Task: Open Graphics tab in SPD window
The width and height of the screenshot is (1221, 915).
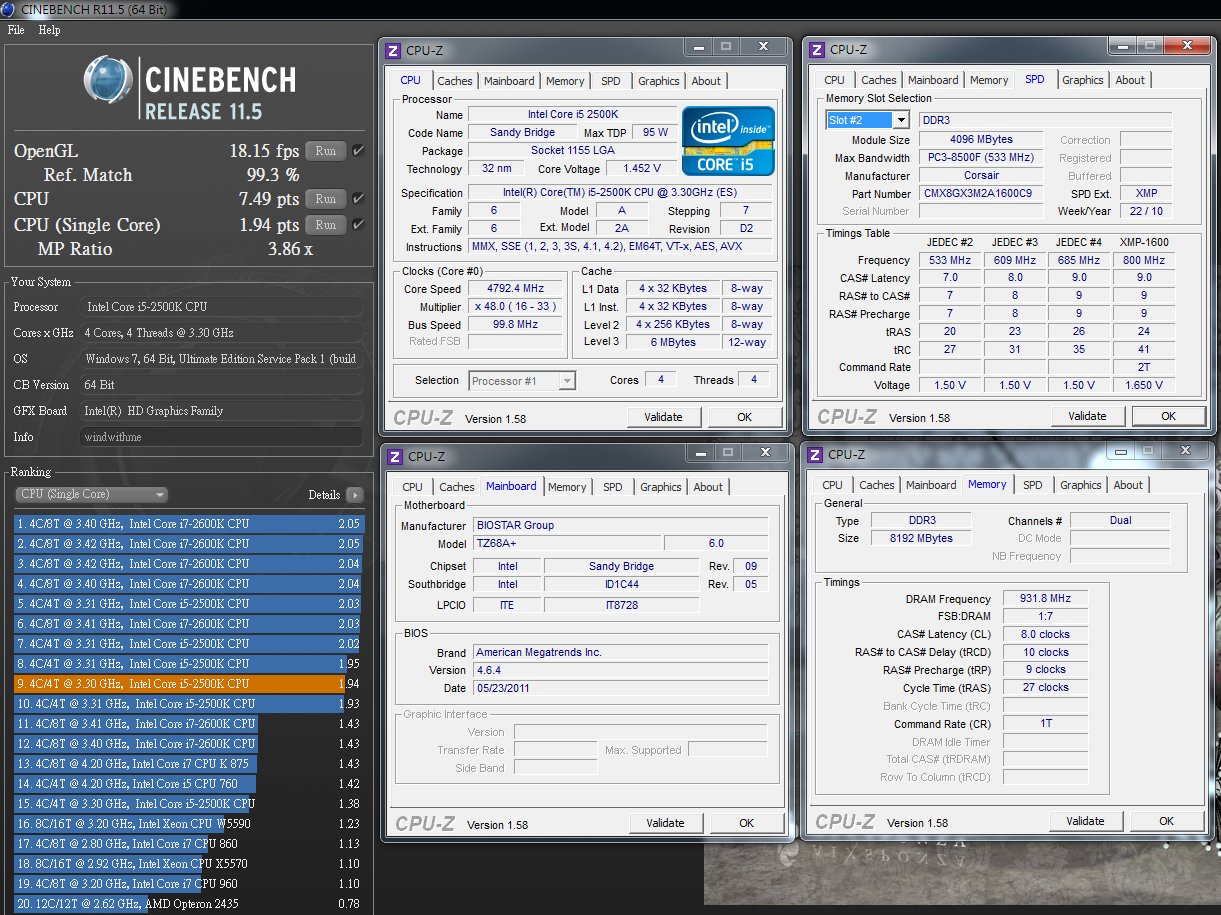Action: tap(1083, 80)
